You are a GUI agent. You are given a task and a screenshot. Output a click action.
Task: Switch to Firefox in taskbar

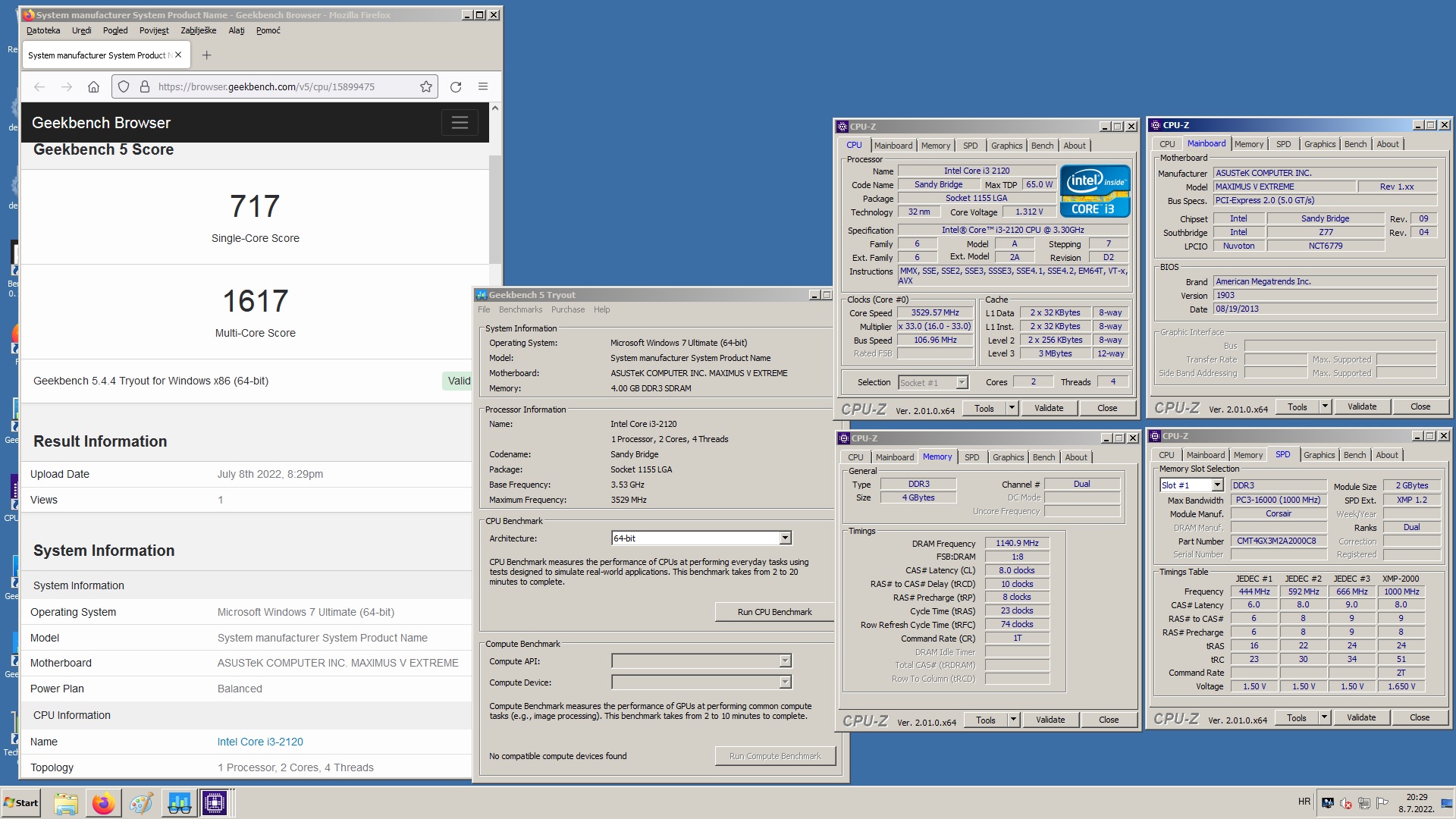coord(103,802)
